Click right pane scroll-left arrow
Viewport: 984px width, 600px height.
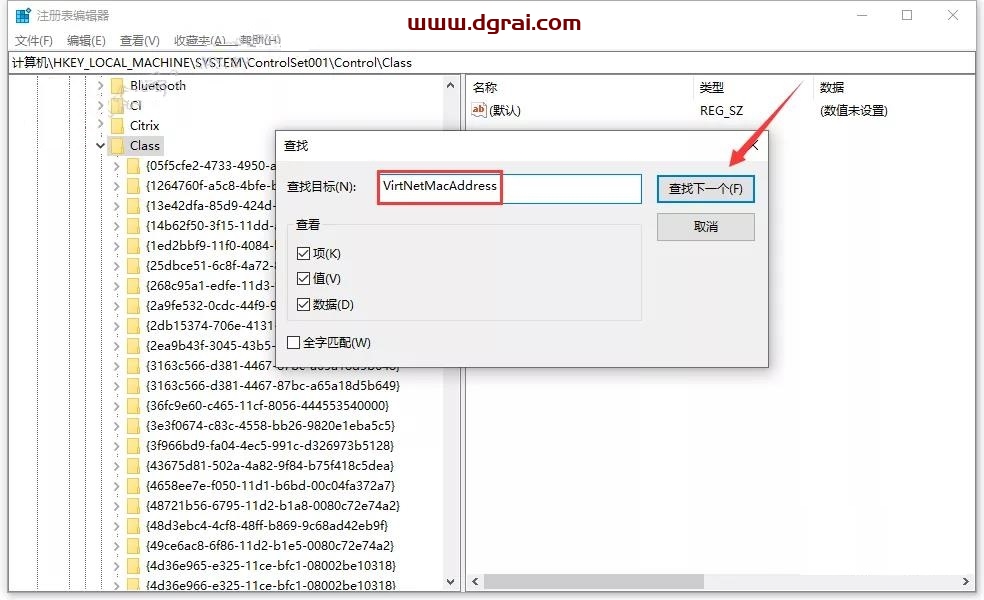coord(475,582)
